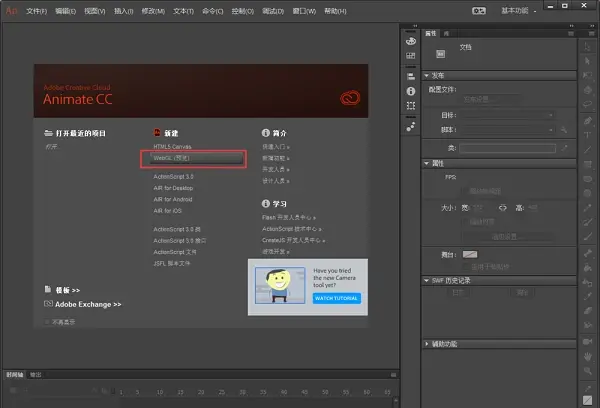Create new WebGL (预览) document

[192, 158]
